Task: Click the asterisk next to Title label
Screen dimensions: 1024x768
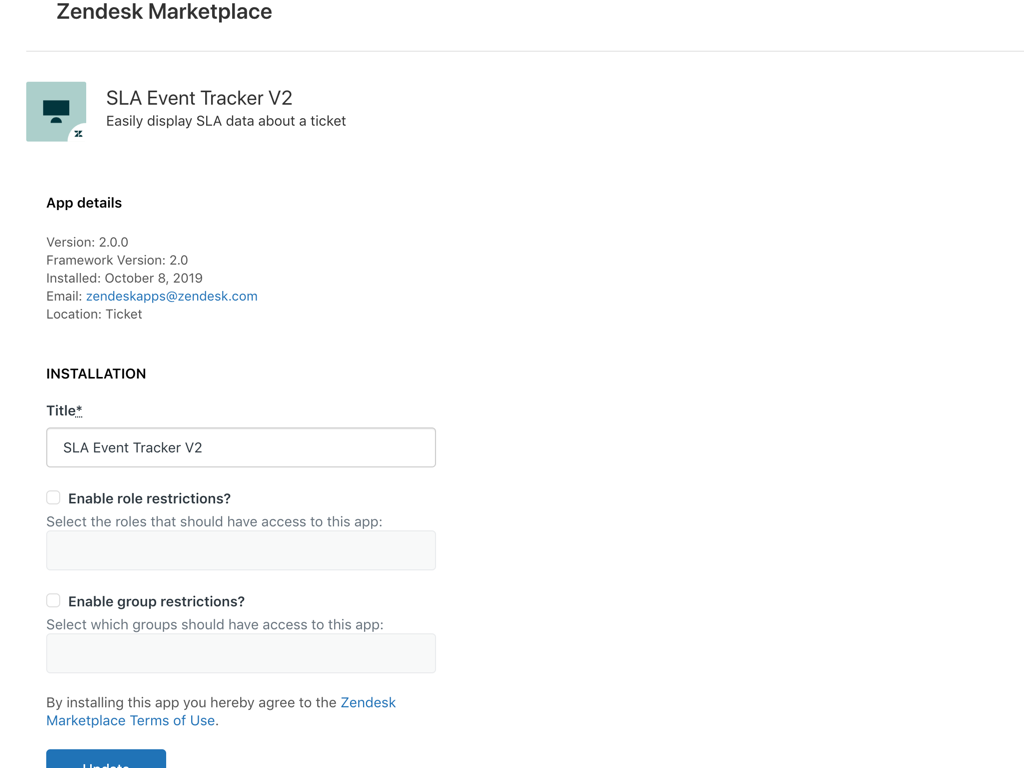Action: (79, 410)
